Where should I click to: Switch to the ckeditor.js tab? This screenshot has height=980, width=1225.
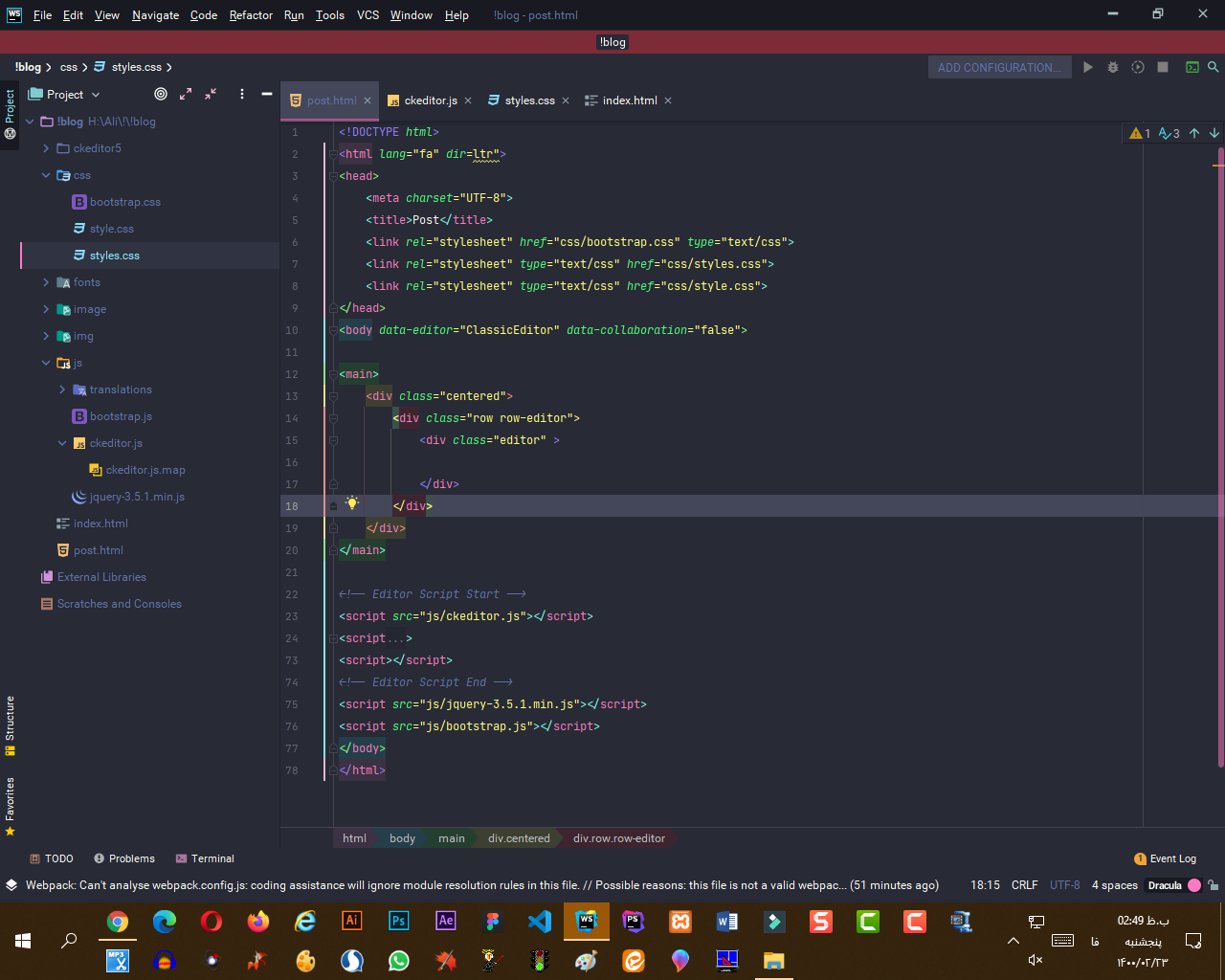point(431,100)
